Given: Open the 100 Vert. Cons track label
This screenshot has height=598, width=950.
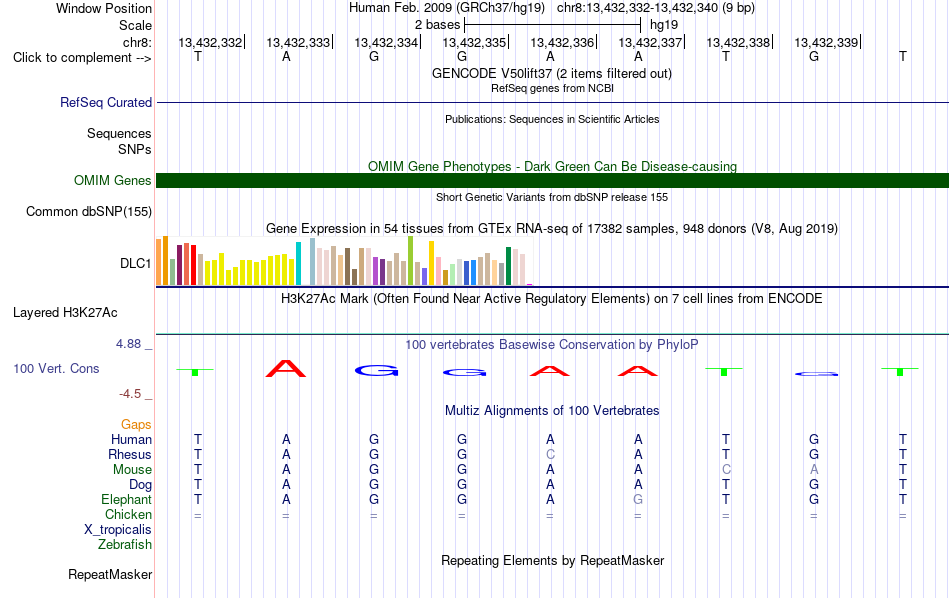Looking at the screenshot, I should (x=56, y=368).
